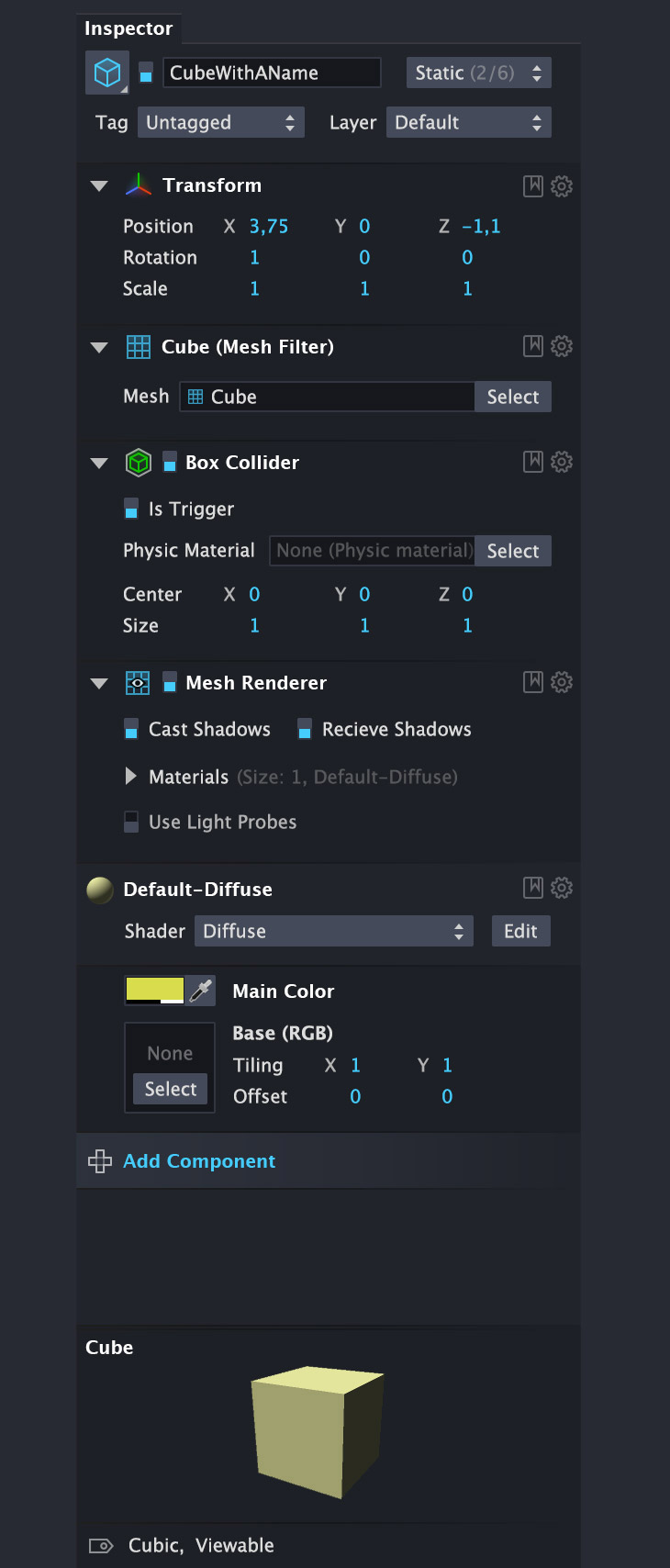This screenshot has width=670, height=1568.
Task: Click Add Component
Action: pos(199,1161)
